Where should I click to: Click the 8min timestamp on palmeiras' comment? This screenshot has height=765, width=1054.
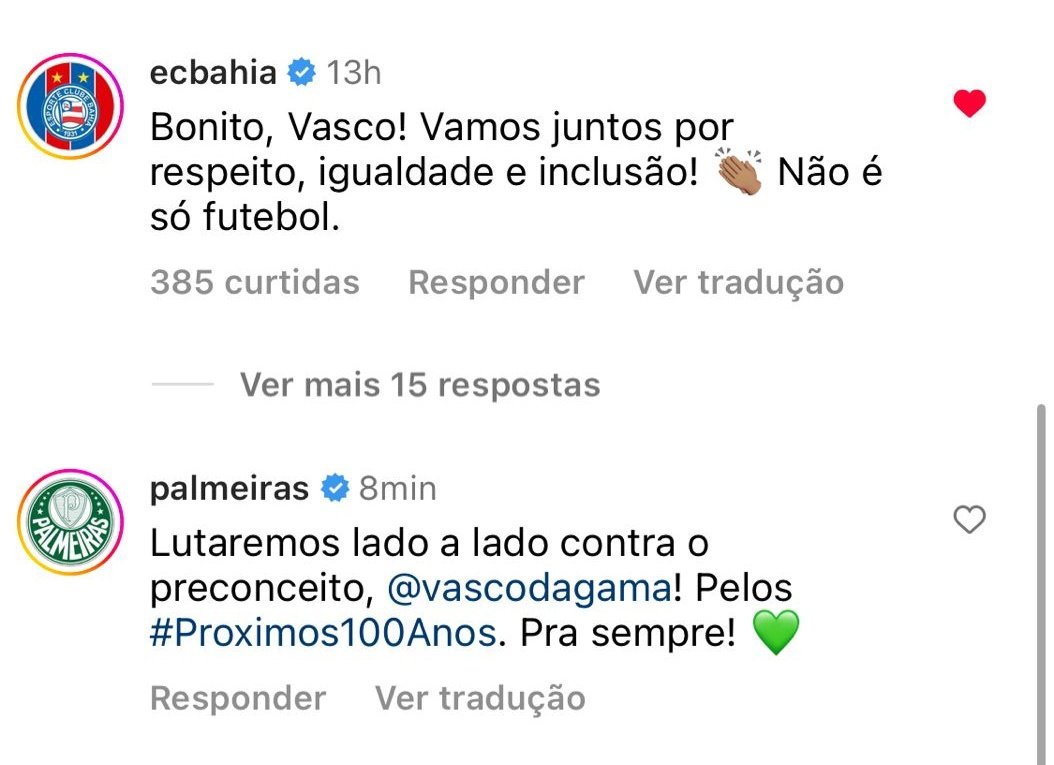[x=397, y=488]
